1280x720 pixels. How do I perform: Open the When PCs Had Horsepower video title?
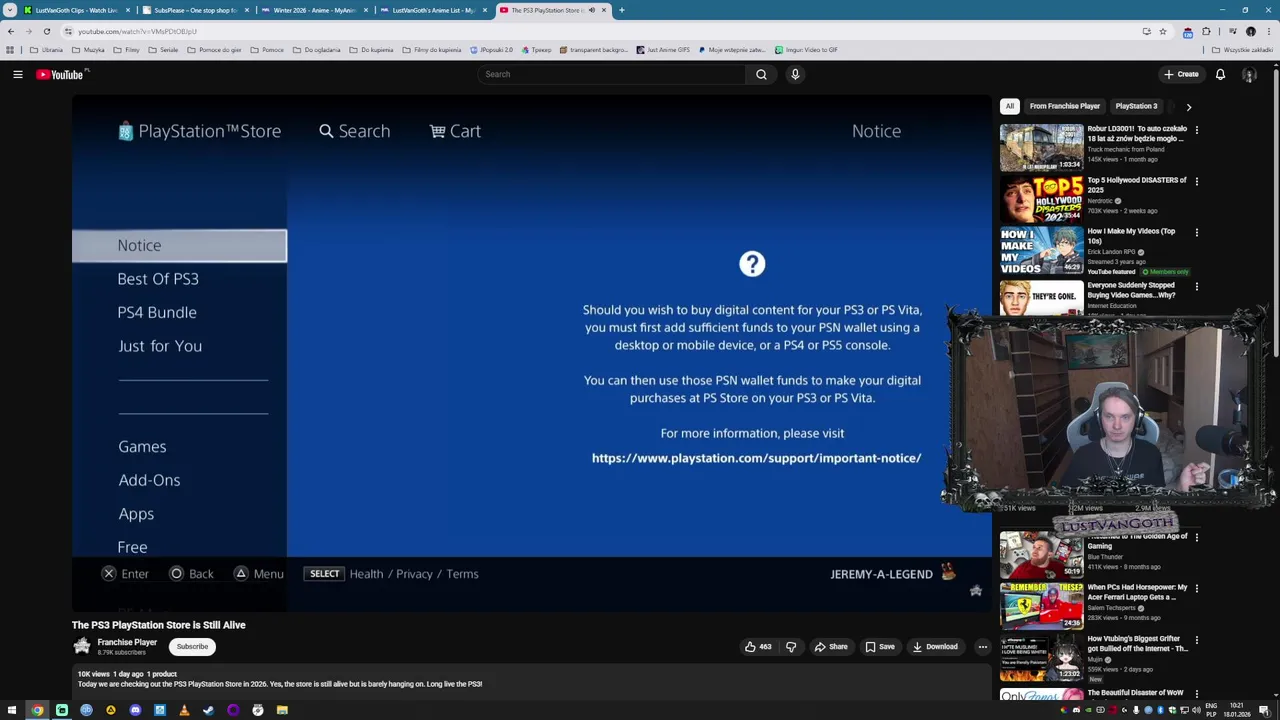coord(1137,592)
